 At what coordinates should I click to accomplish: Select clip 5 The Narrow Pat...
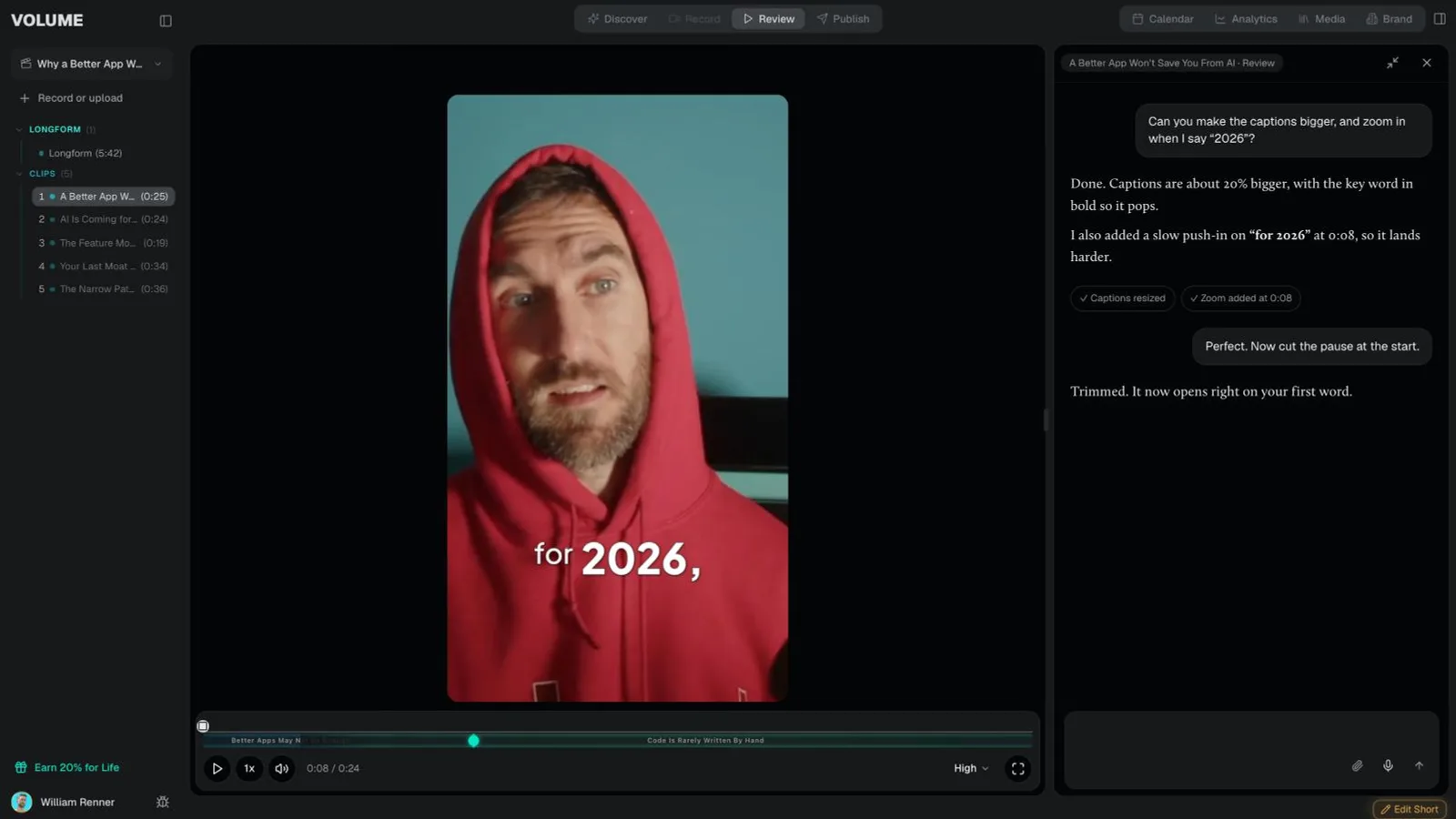point(103,289)
